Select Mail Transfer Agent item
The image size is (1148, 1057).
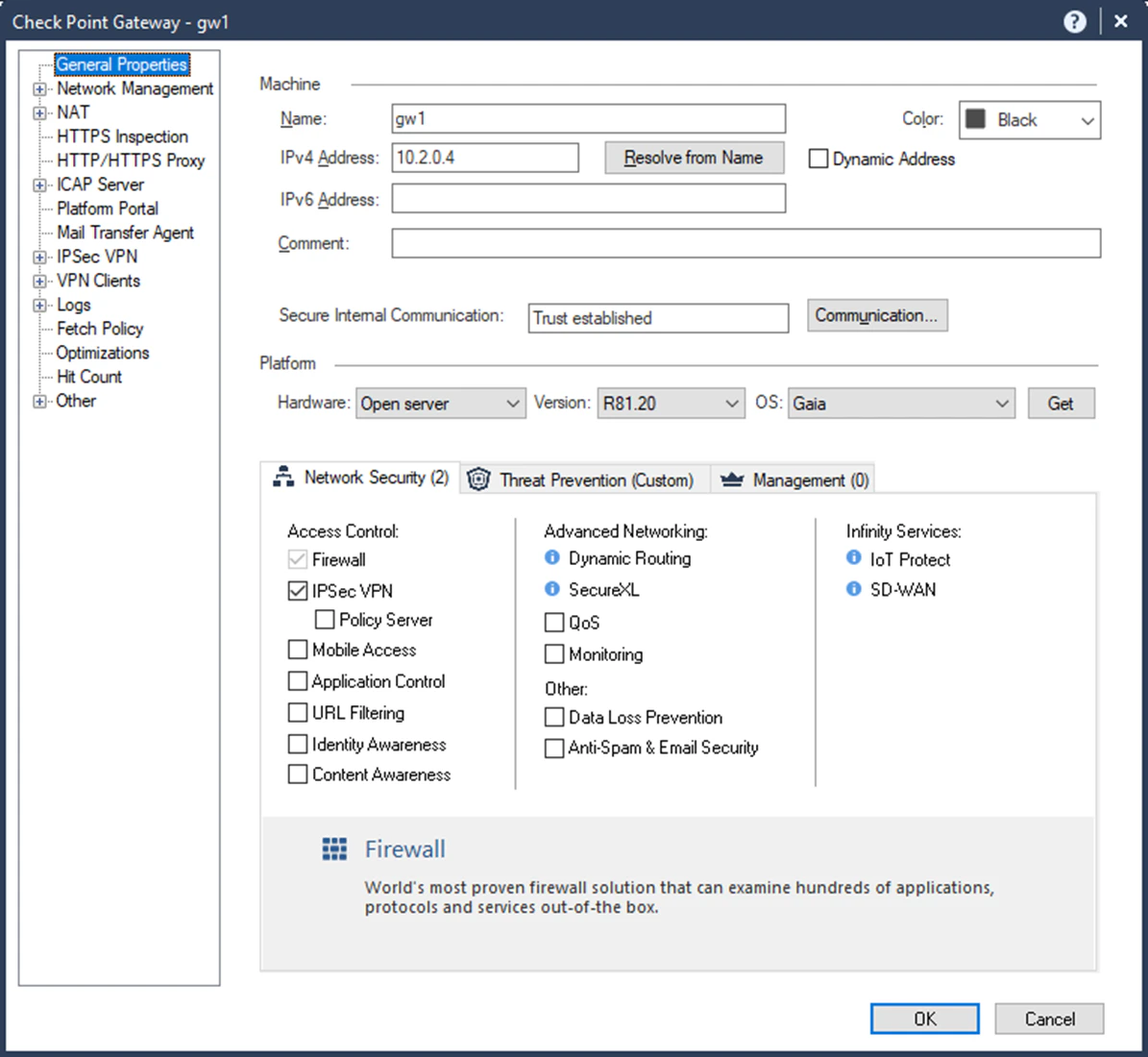(x=125, y=233)
